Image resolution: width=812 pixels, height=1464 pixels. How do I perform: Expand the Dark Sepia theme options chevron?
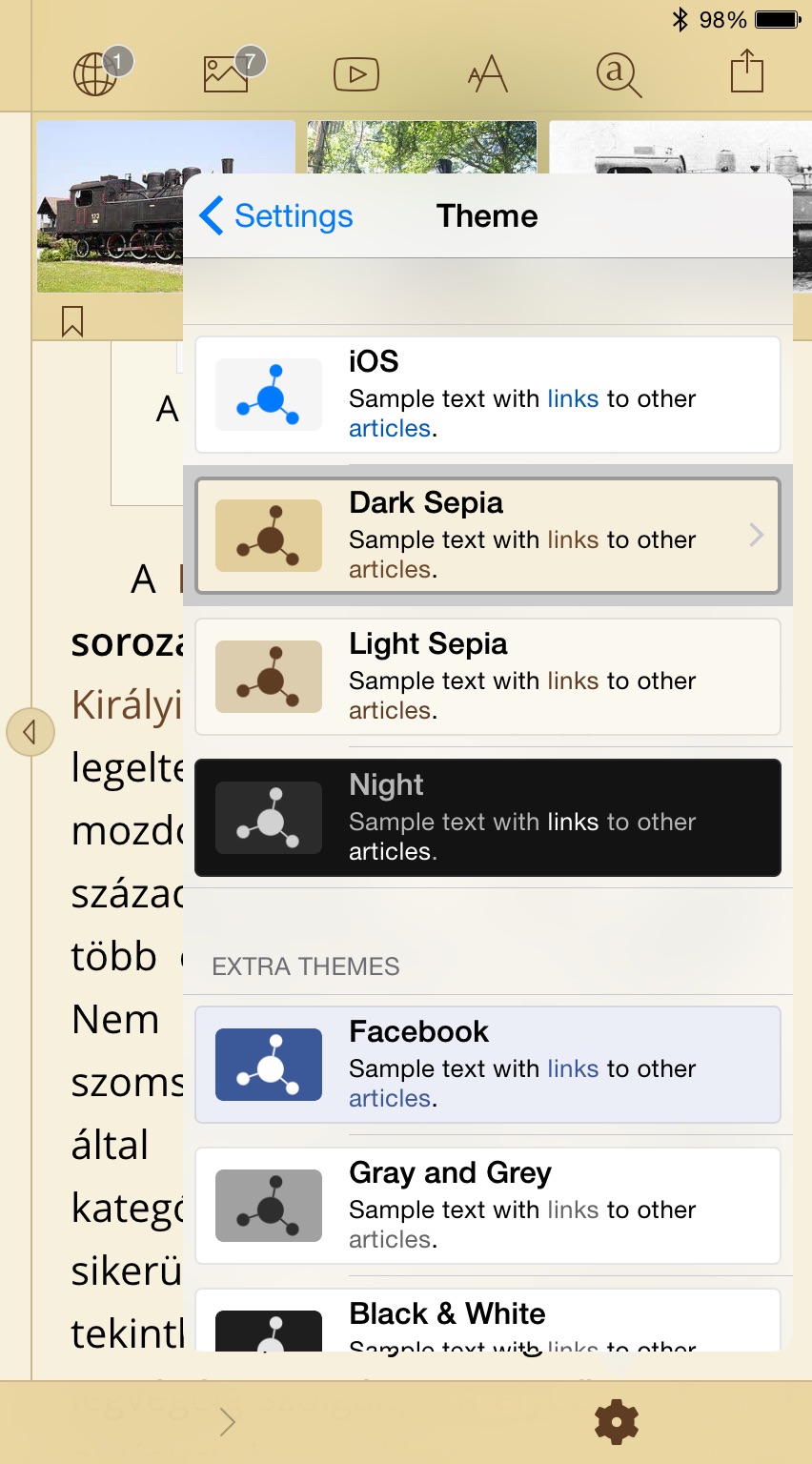point(756,536)
